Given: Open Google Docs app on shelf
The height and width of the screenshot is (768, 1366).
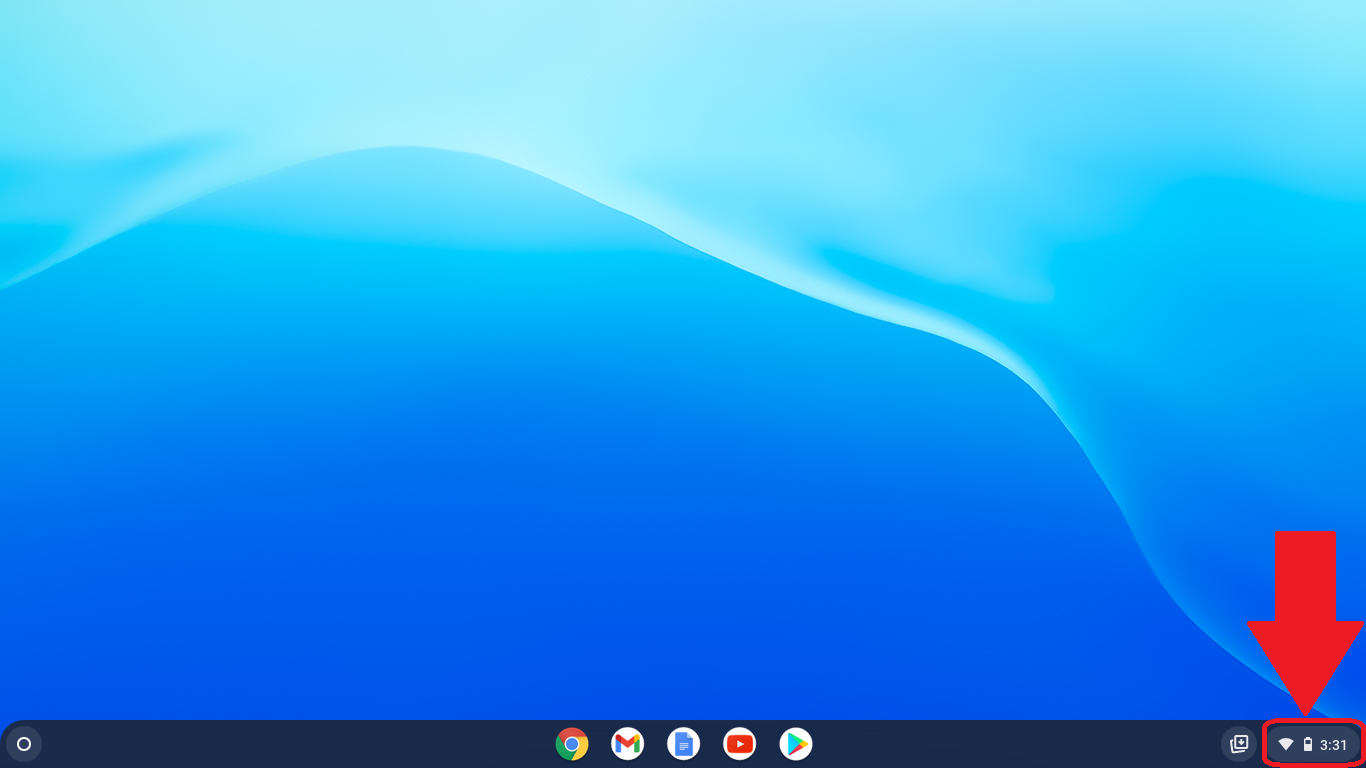Looking at the screenshot, I should (684, 744).
